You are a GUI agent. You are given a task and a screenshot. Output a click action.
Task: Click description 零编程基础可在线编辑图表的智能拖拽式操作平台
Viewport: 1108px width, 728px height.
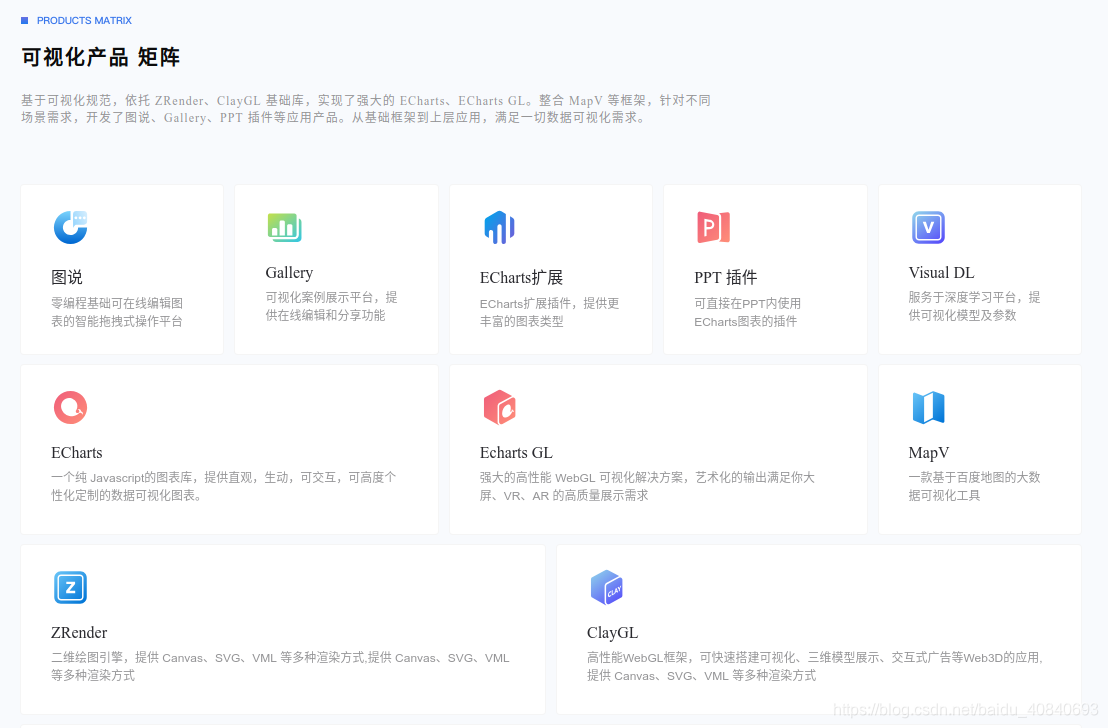117,312
